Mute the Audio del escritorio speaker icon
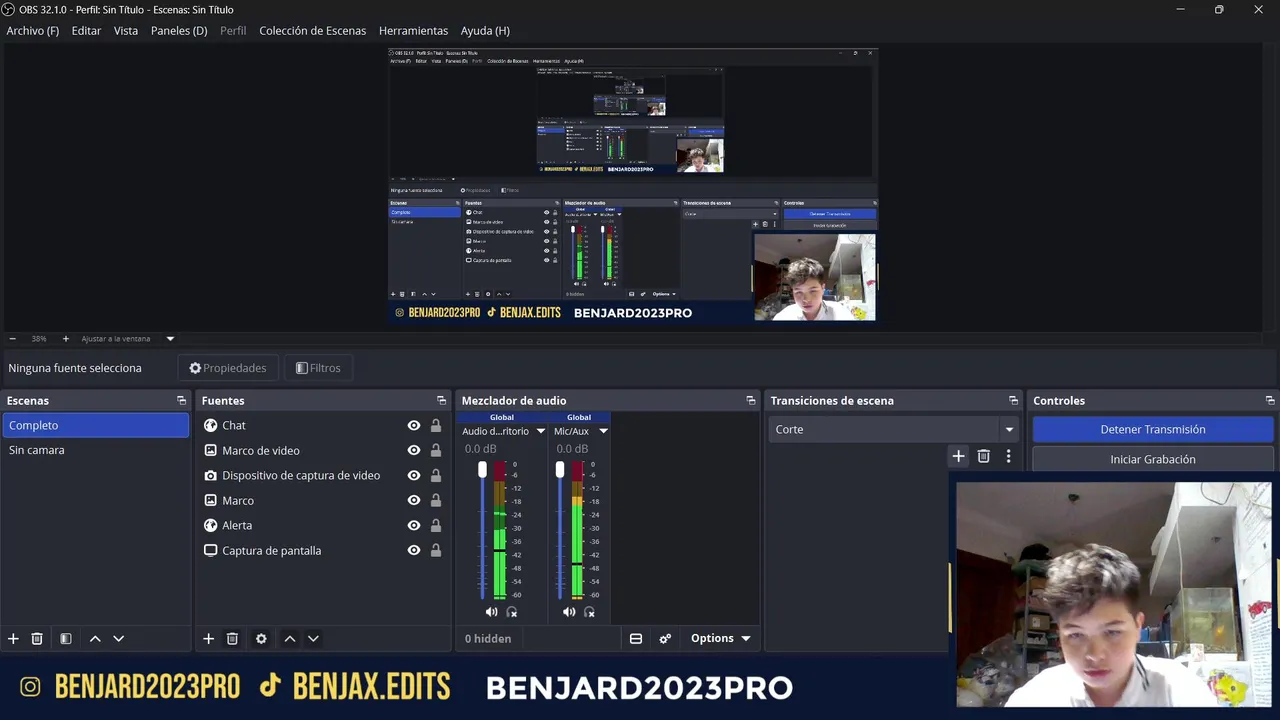Viewport: 1280px width, 720px height. (491, 612)
